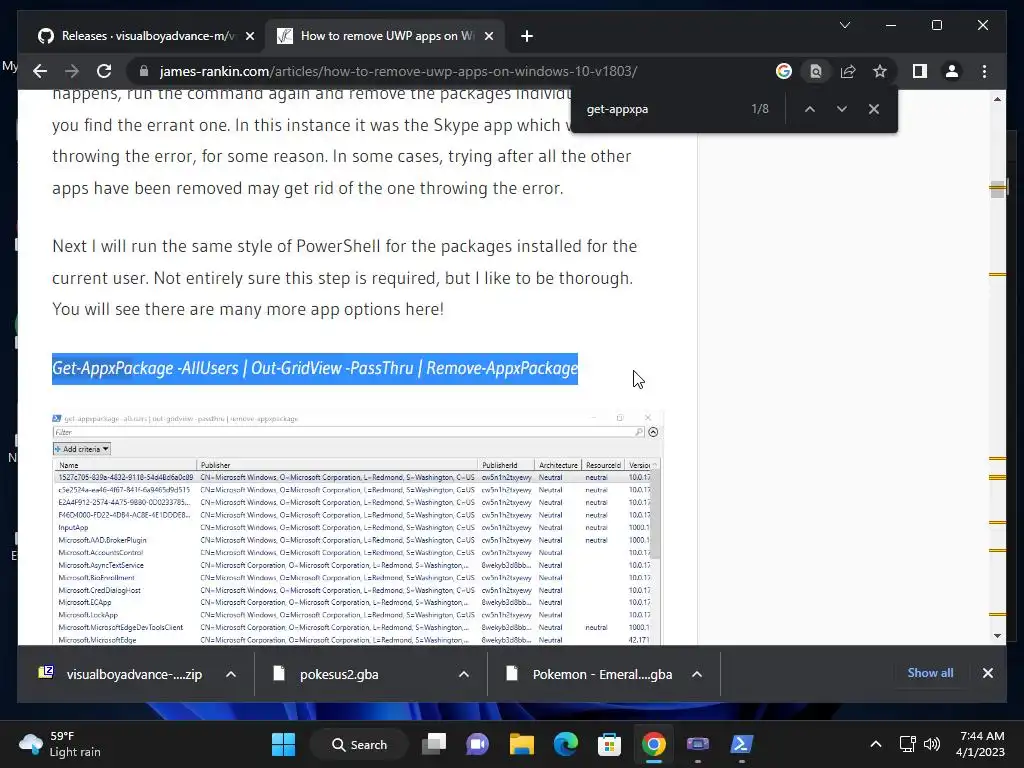The width and height of the screenshot is (1024, 768).
Task: Show all downloads
Action: click(930, 673)
